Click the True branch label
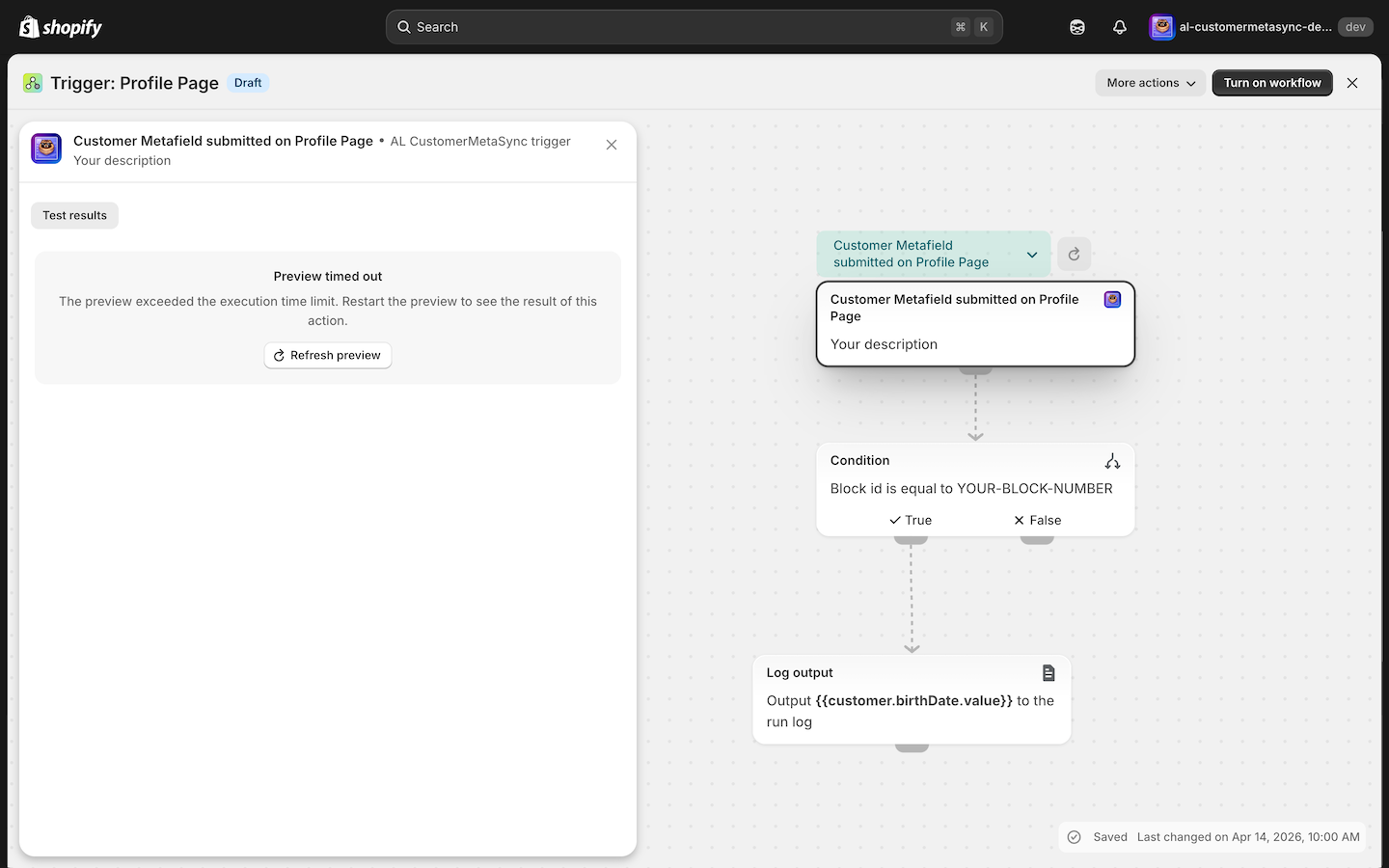Screen dimensions: 1389x868 click(x=911, y=520)
